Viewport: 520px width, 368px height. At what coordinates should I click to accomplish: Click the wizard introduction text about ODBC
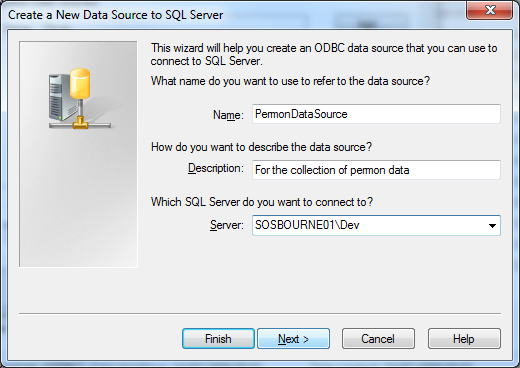[324, 54]
